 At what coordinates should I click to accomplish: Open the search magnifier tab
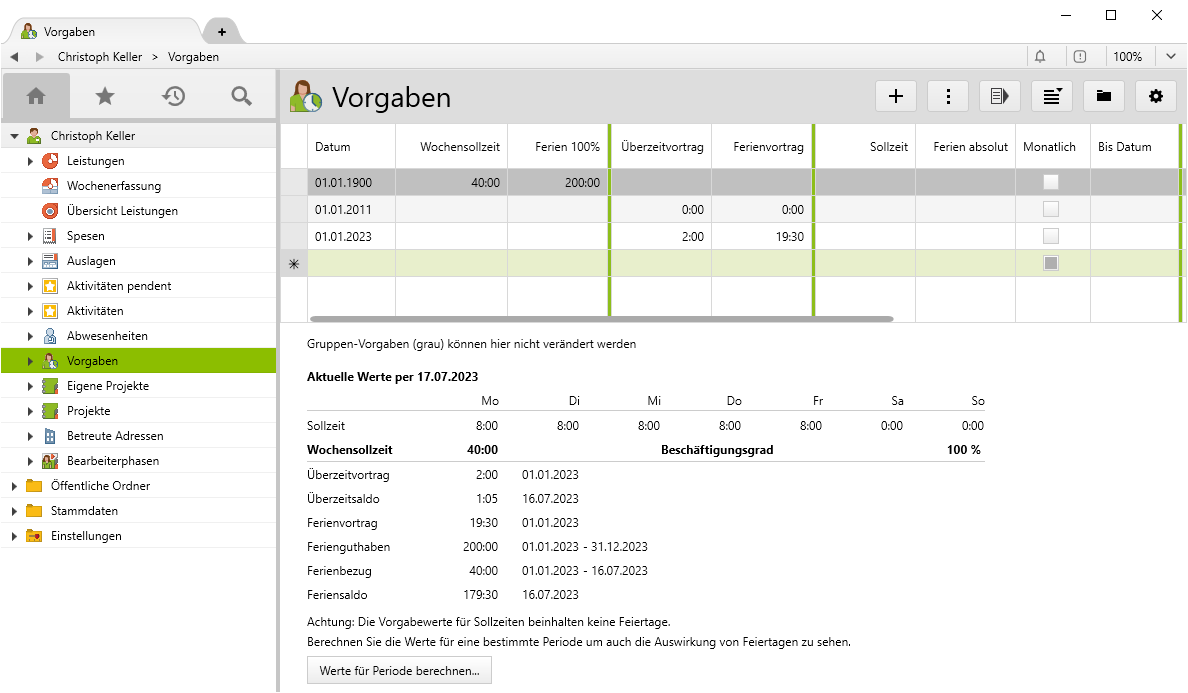(241, 96)
